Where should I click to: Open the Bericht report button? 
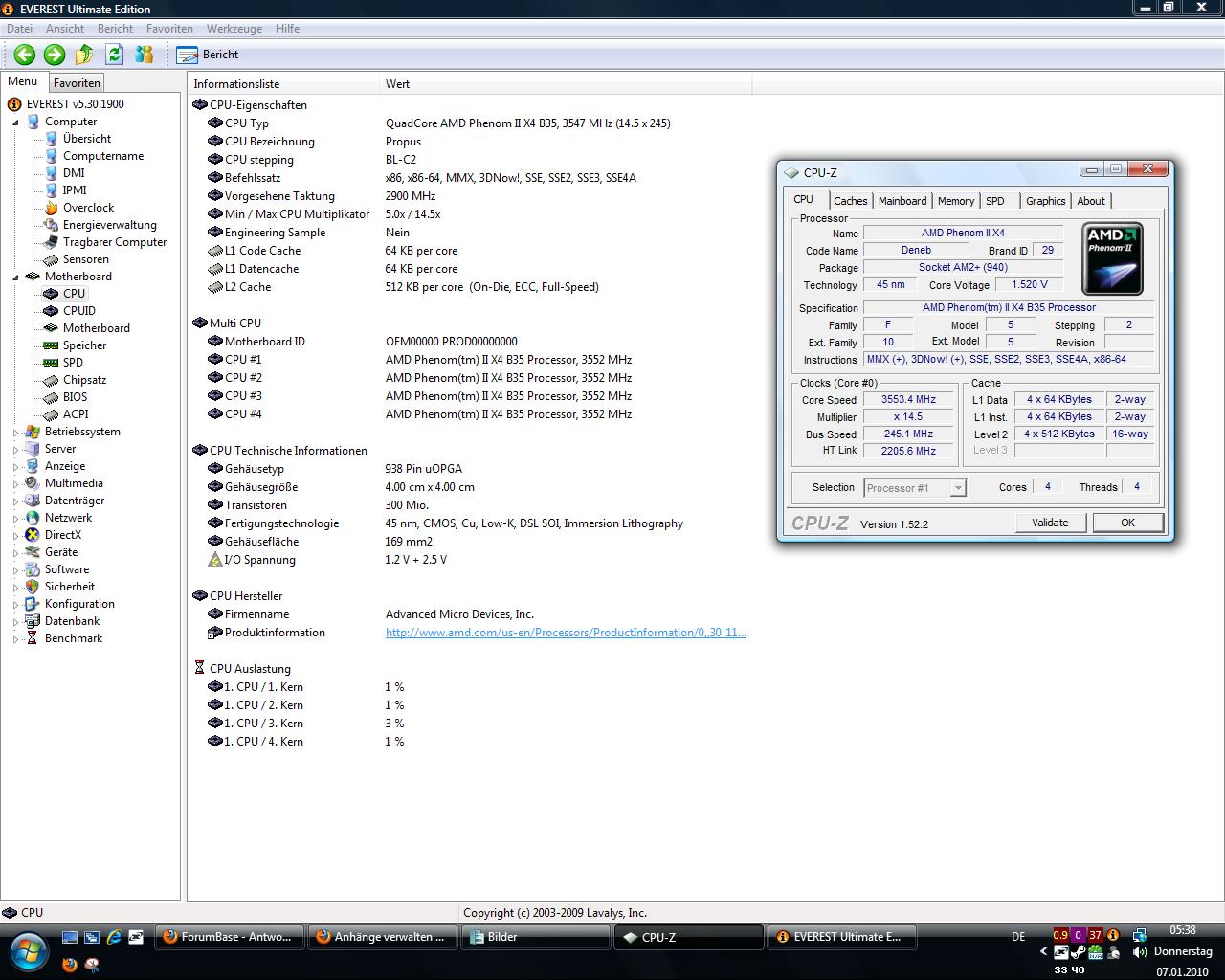(x=208, y=55)
